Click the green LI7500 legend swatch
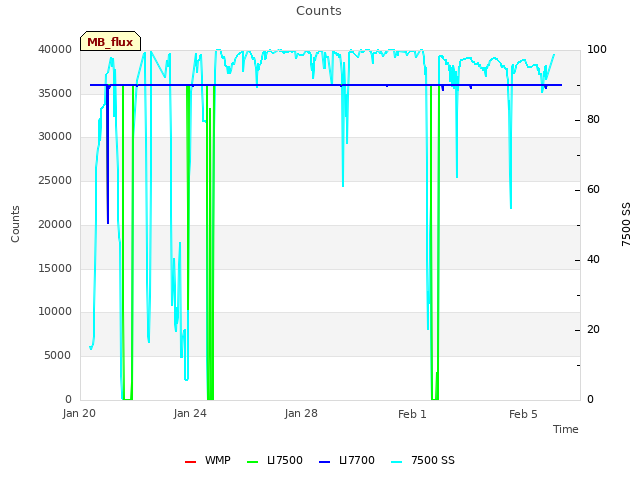Image resolution: width=640 pixels, height=480 pixels. [253, 462]
